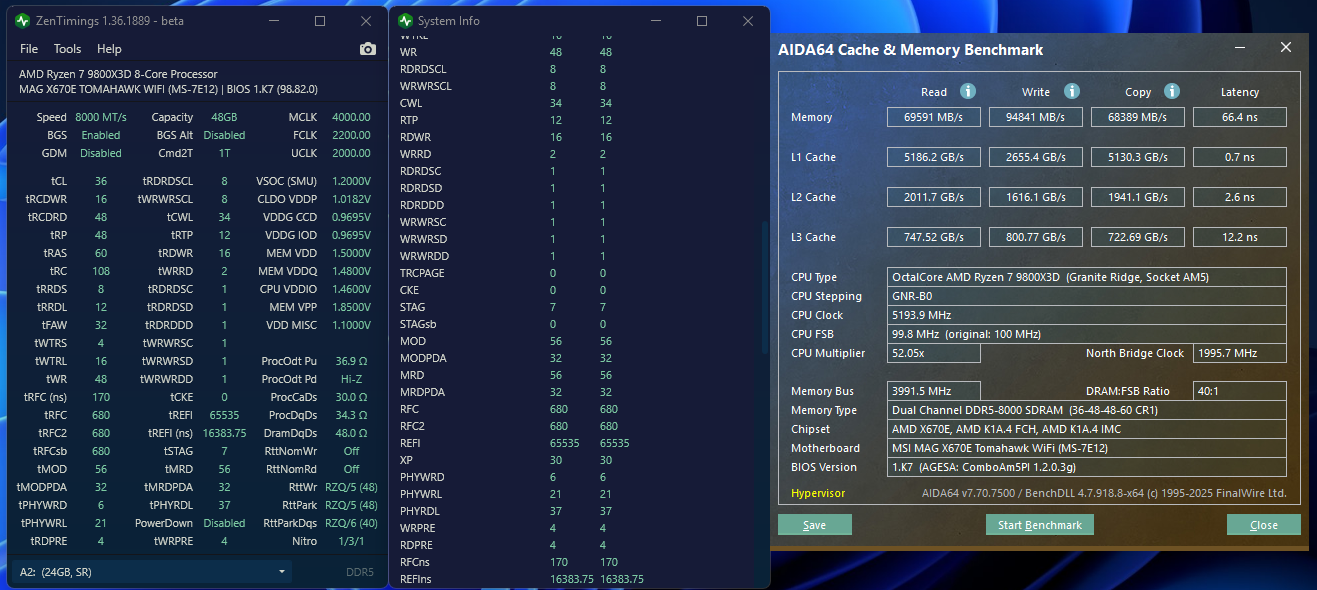1317x590 pixels.
Task: Click the MEM VDD value 1.5000V
Action: tap(349, 253)
